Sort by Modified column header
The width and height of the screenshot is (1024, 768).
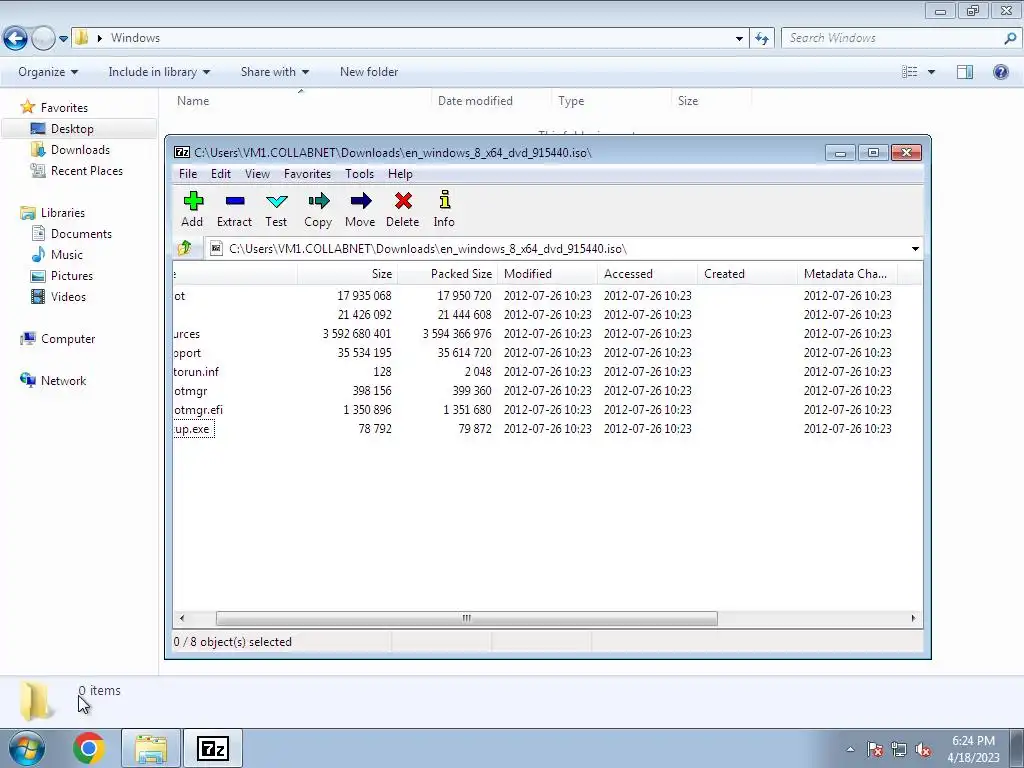tap(547, 274)
